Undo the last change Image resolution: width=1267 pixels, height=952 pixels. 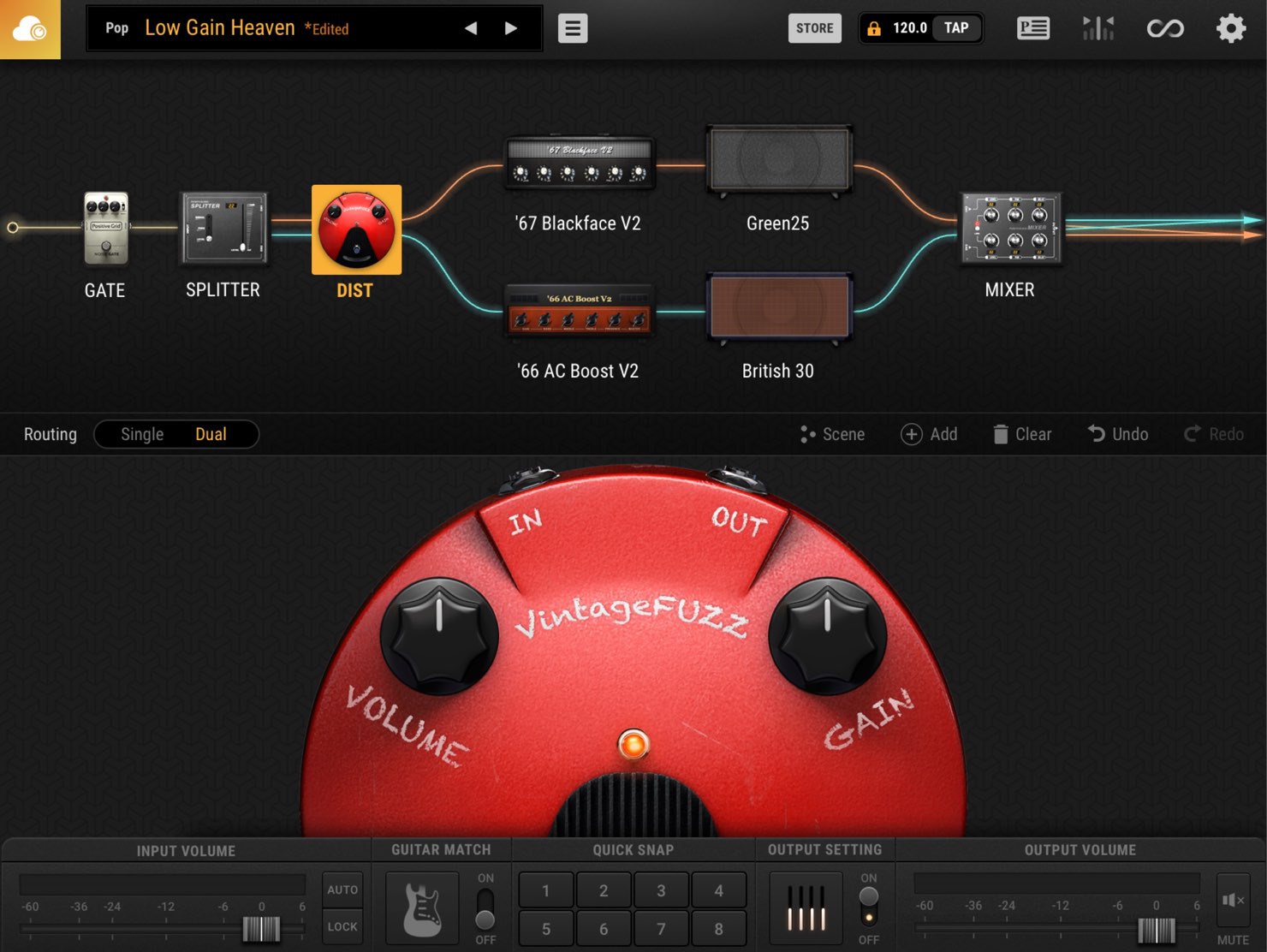point(1118,434)
